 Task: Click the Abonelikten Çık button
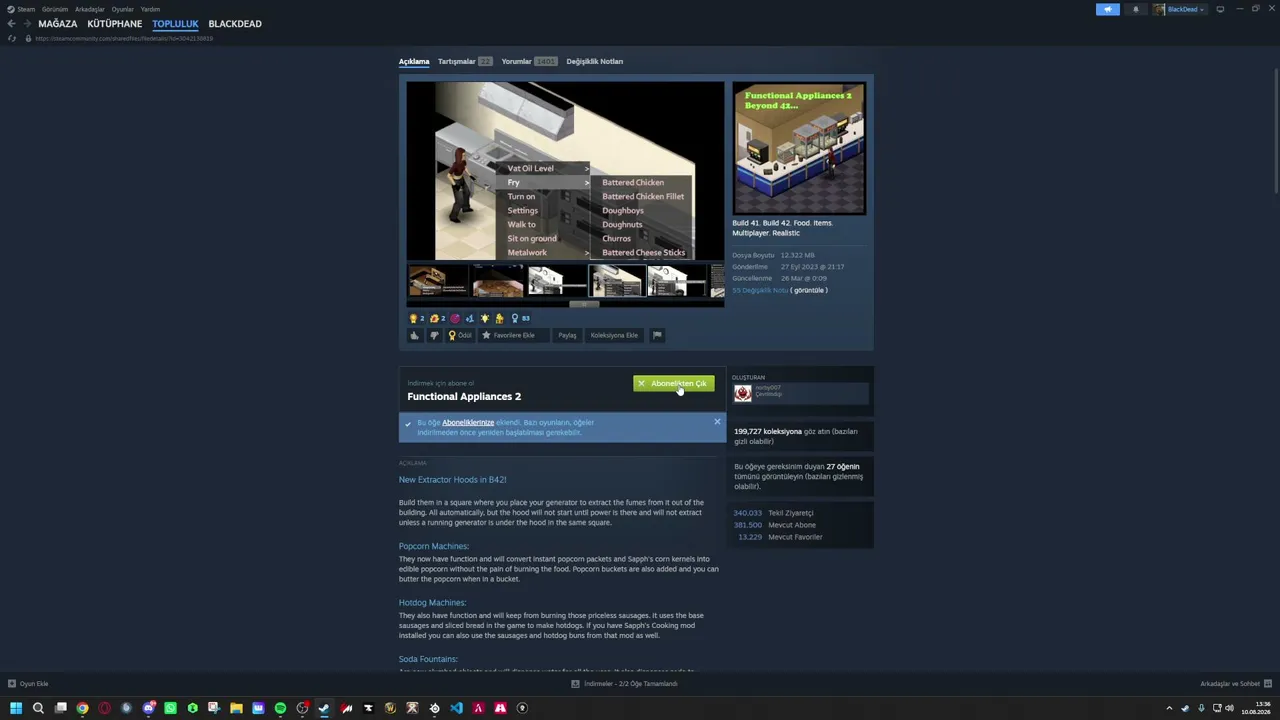[674, 383]
